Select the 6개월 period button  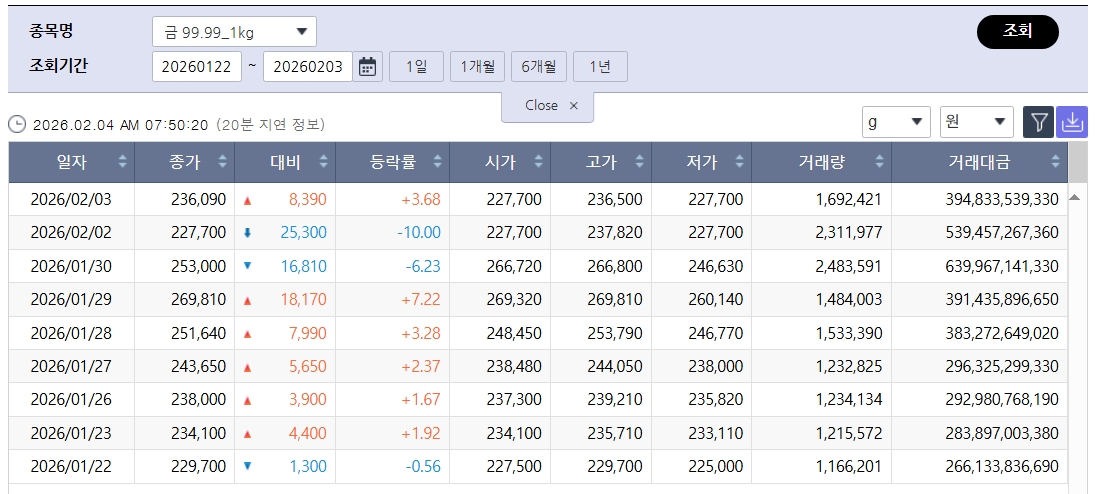539,67
